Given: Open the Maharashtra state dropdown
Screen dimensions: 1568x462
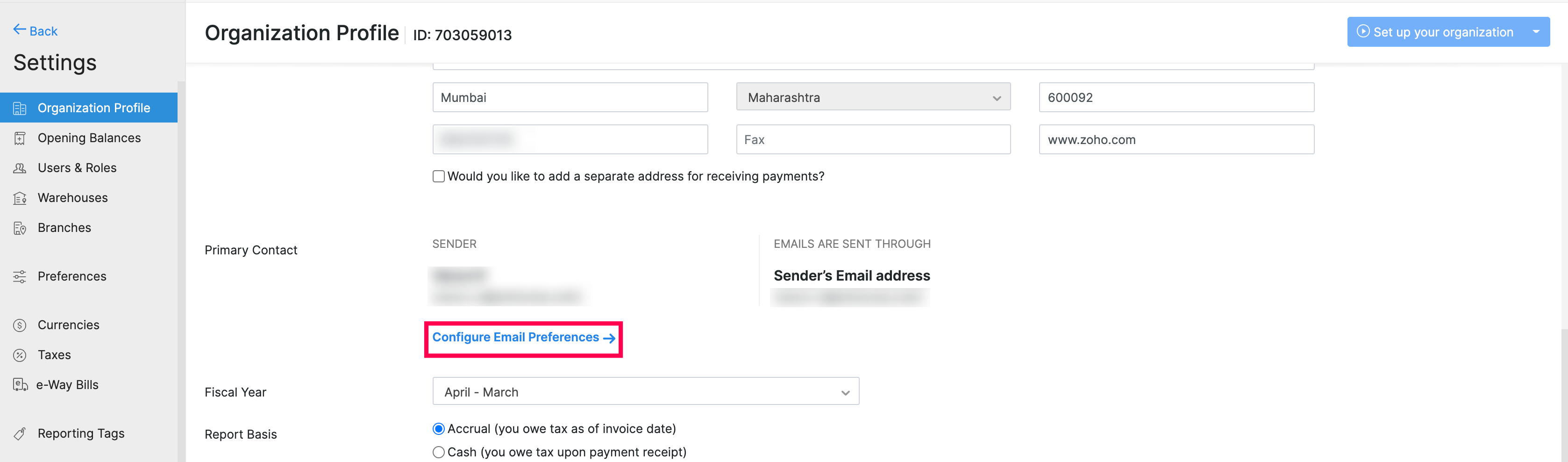Looking at the screenshot, I should 873,98.
